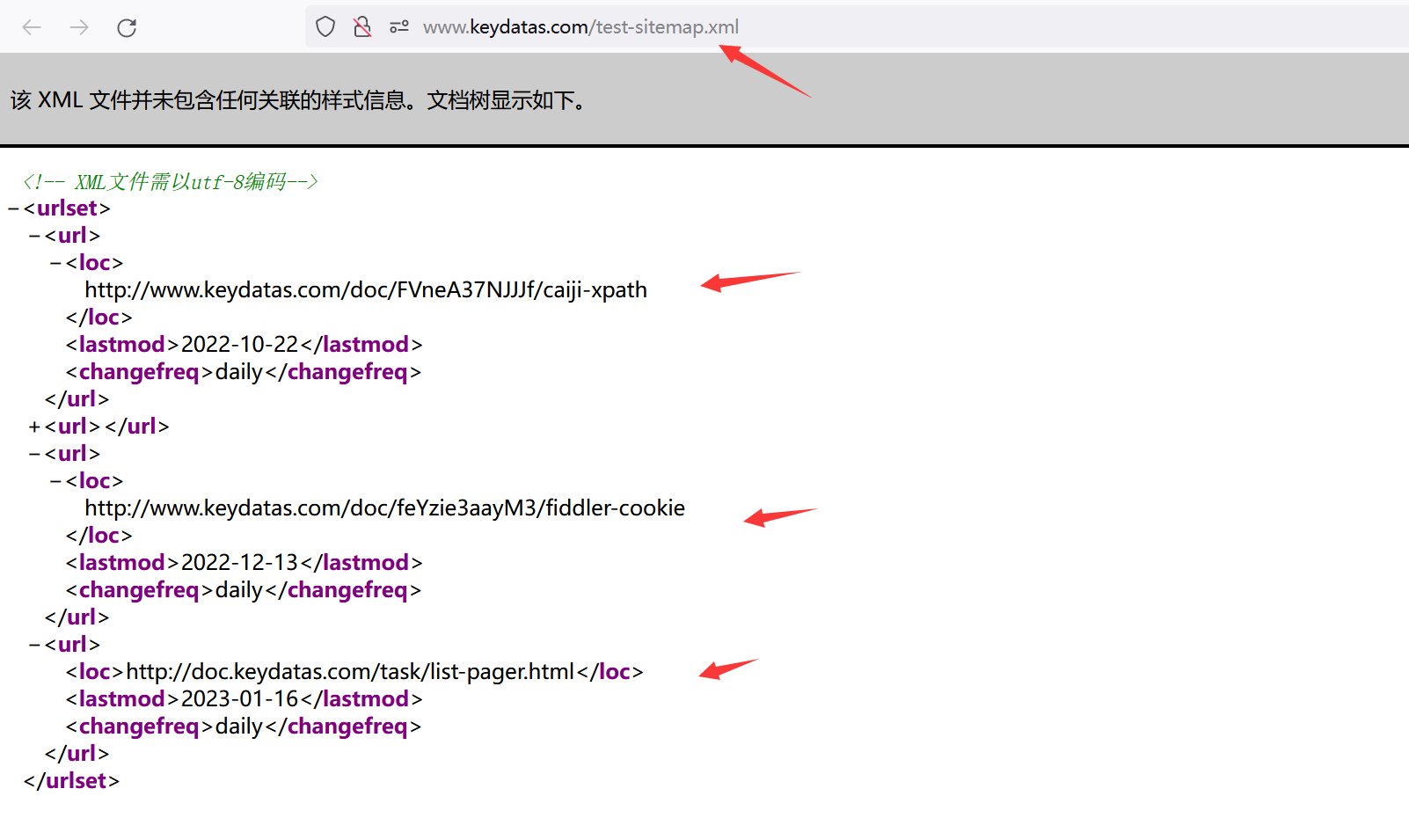Go back with the browser back arrow
The image size is (1409, 840).
(x=32, y=27)
